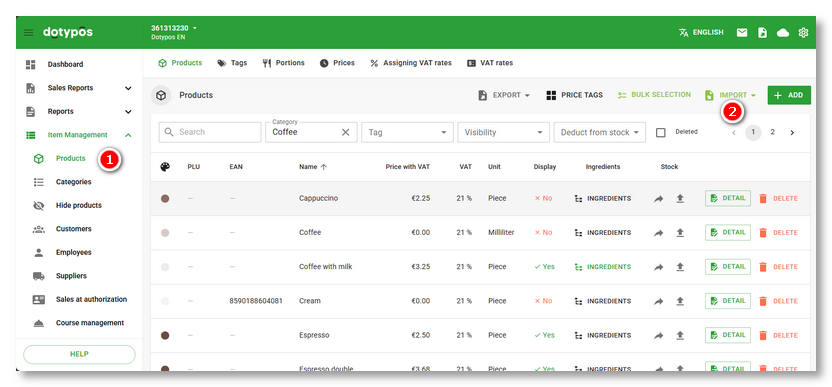Click Price Tags button

point(575,96)
